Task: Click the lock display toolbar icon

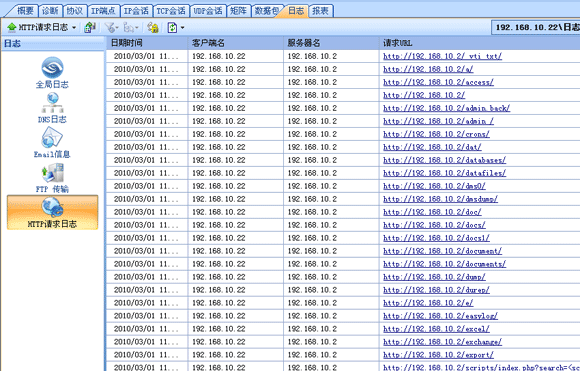Action: (x=153, y=27)
